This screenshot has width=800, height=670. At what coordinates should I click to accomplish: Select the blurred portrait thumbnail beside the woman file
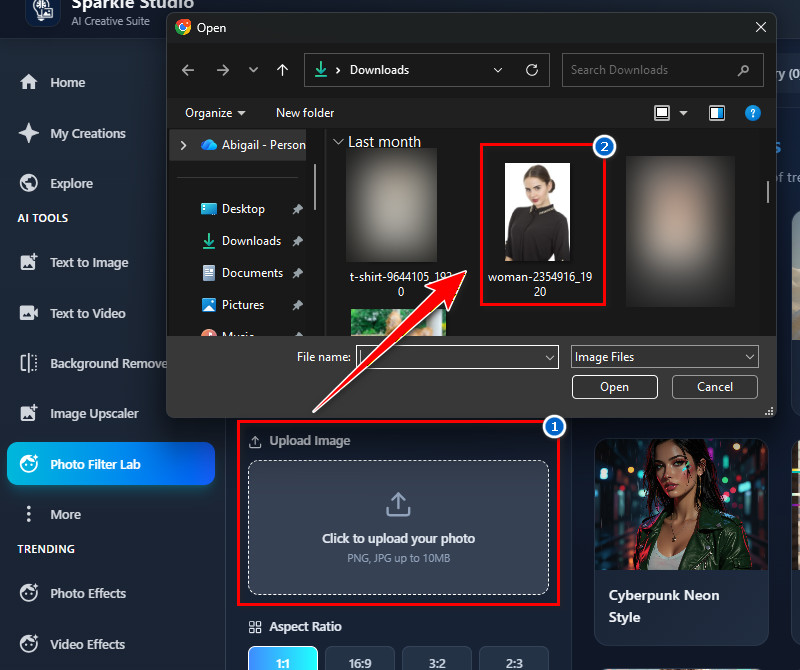coord(680,231)
